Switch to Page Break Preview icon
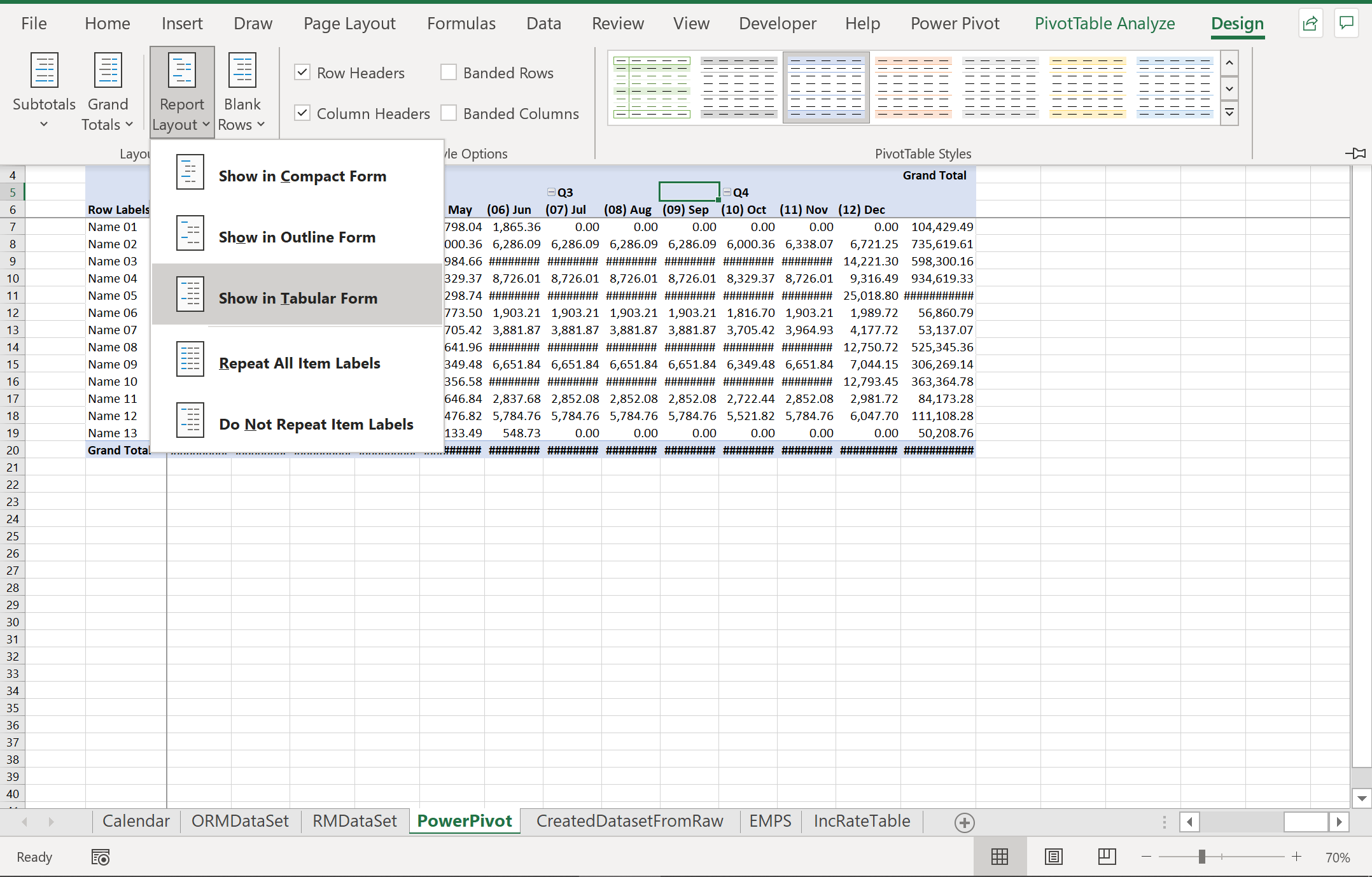This screenshot has height=877, width=1372. (x=1107, y=857)
